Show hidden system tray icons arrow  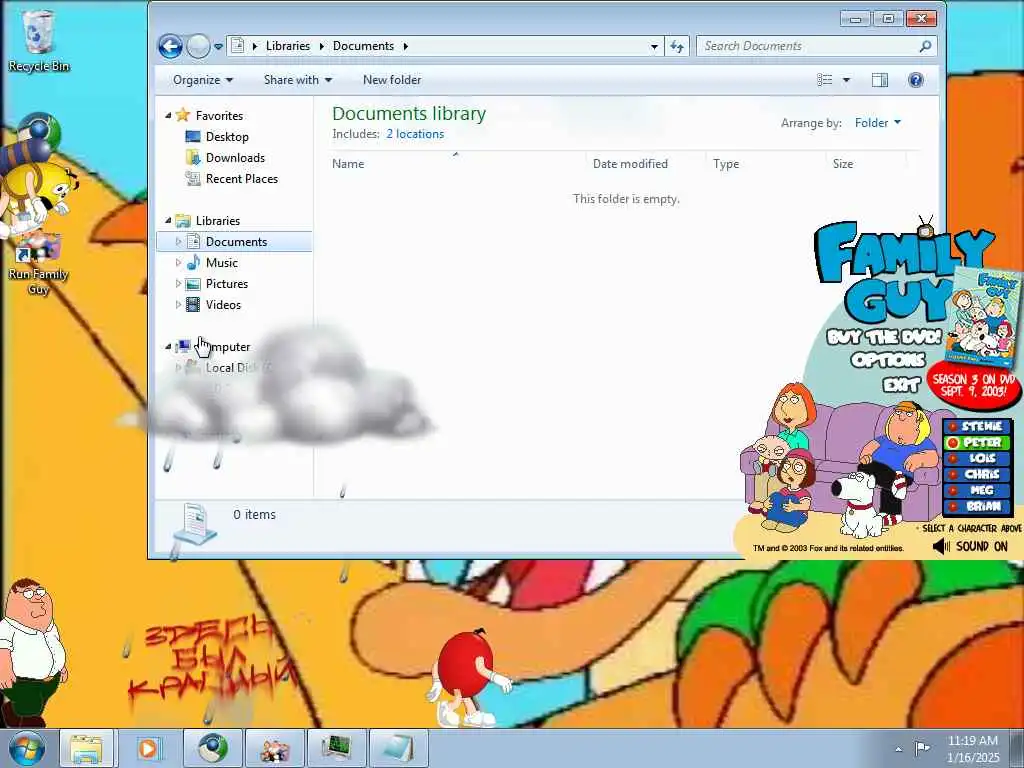click(x=899, y=749)
